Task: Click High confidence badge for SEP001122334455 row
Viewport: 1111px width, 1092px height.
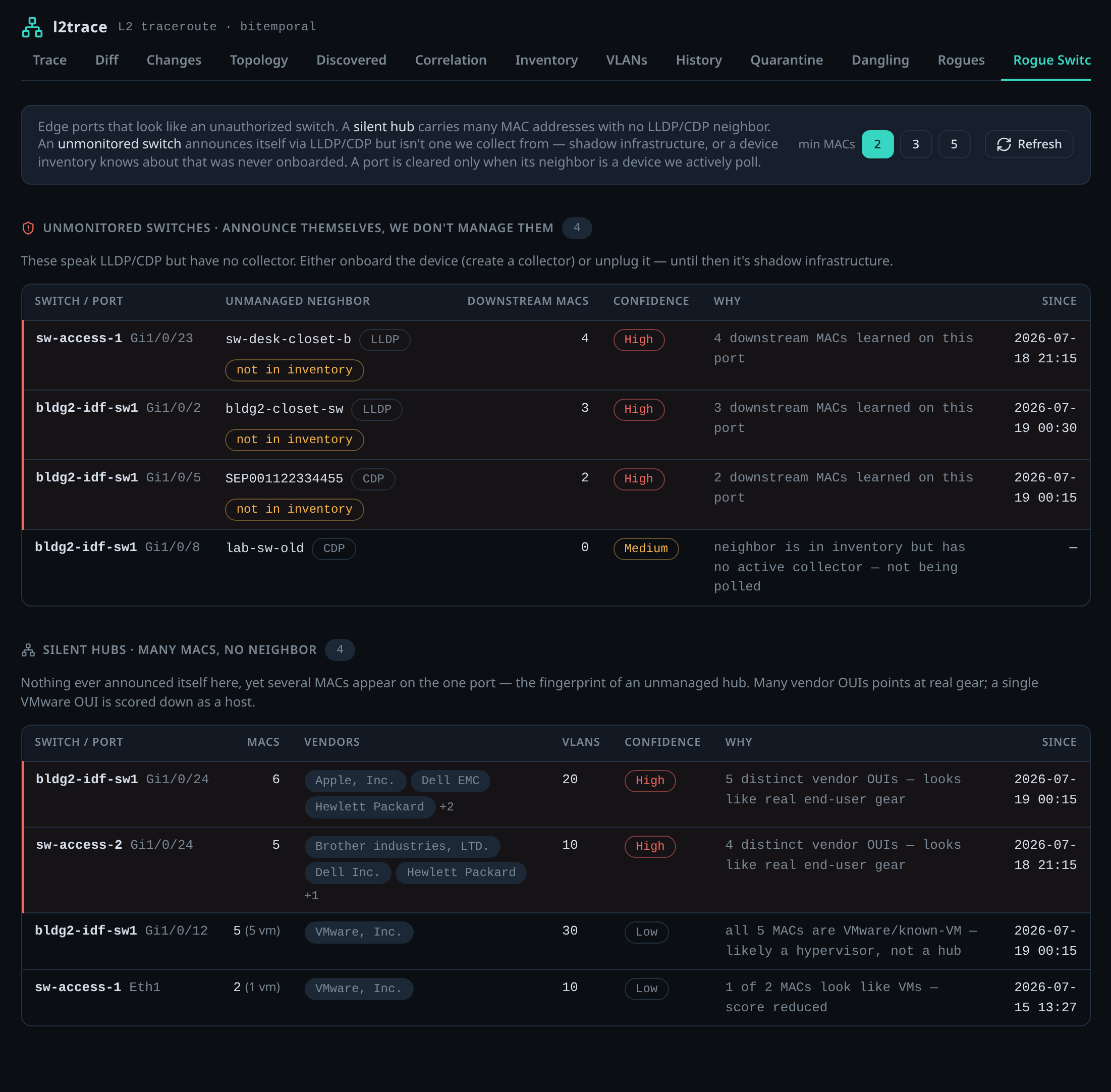Action: [x=639, y=479]
